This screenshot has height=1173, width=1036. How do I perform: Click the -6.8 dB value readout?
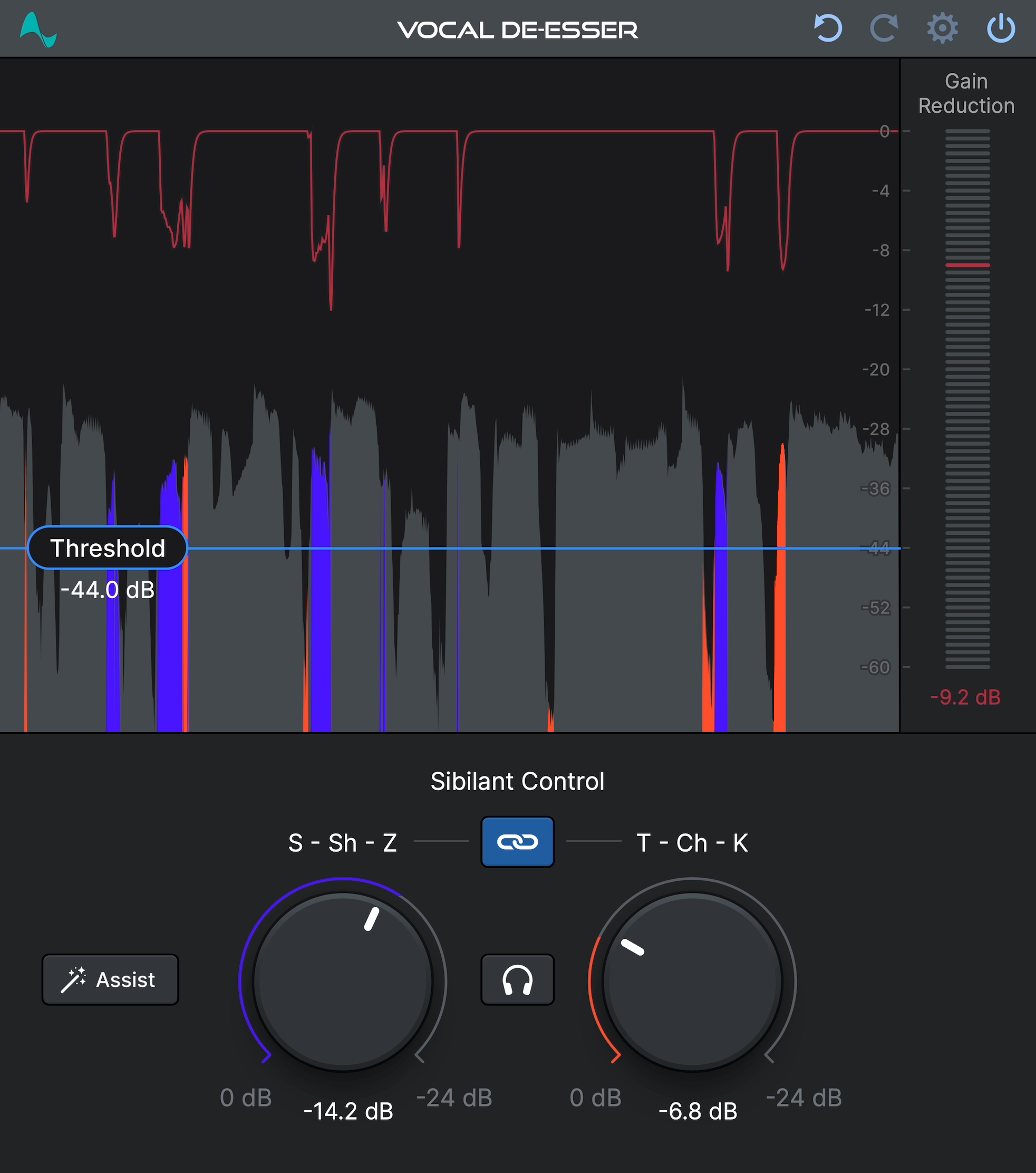tap(698, 1111)
